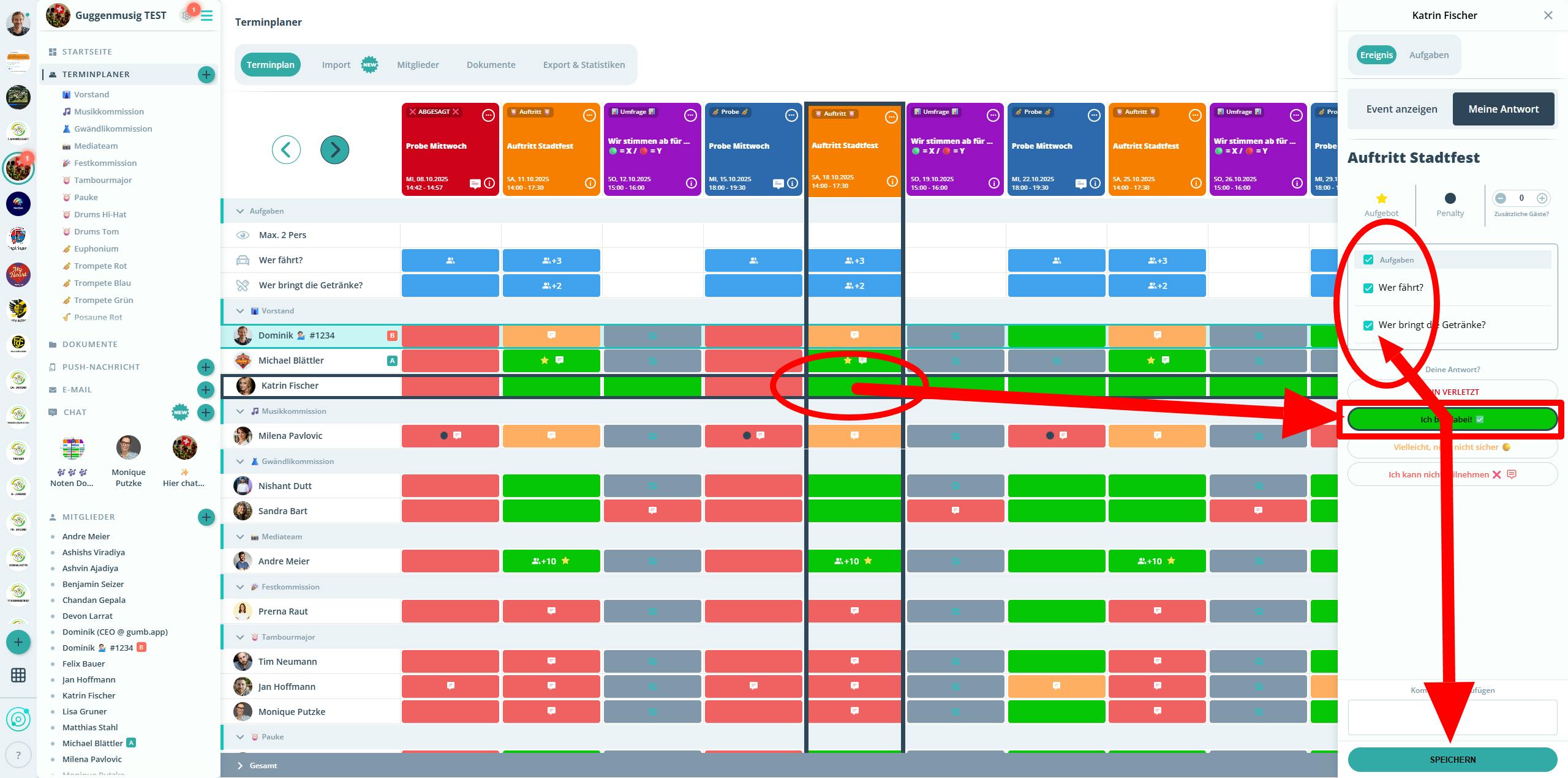
Task: Collapse the Musikkommission group row
Action: click(240, 411)
